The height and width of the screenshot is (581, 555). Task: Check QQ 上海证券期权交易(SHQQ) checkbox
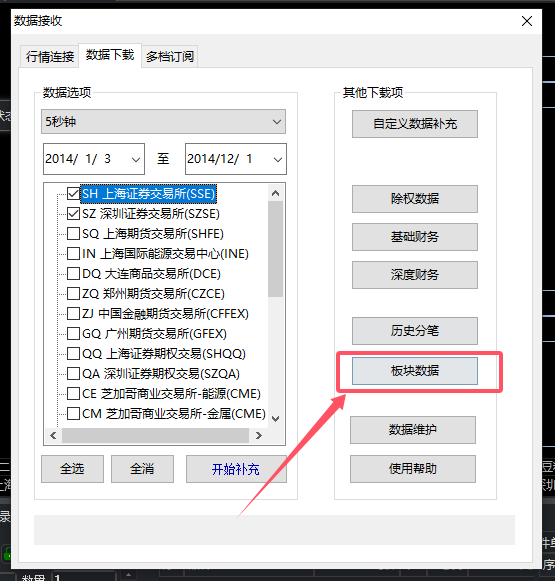click(x=73, y=353)
